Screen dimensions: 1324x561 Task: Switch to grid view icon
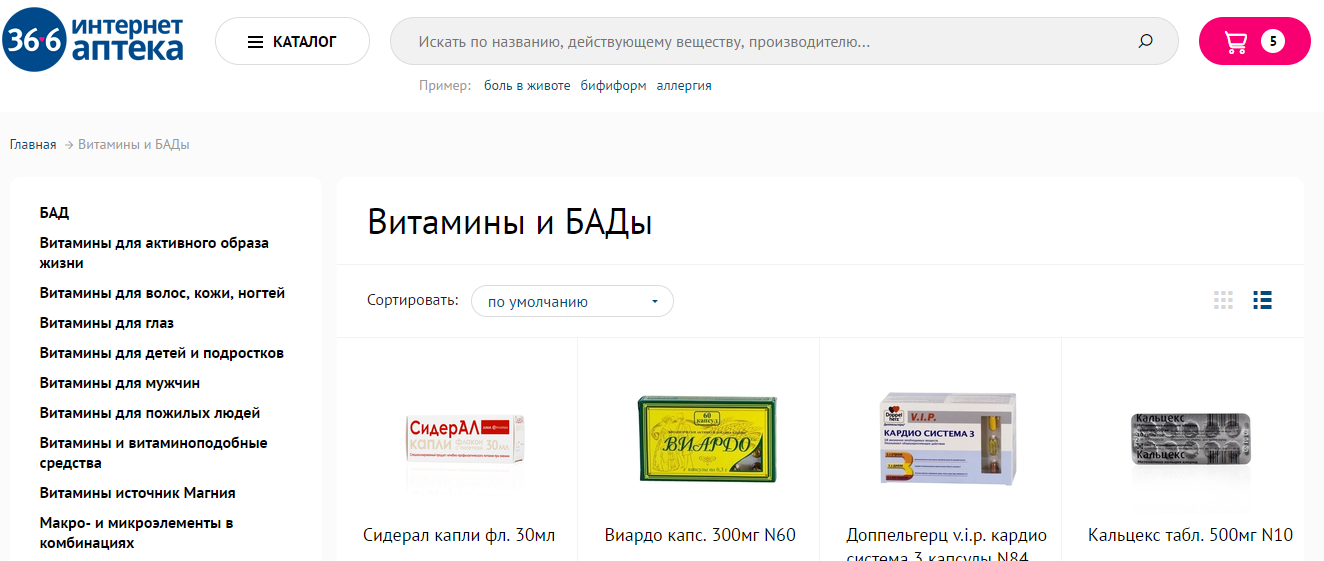point(1223,300)
